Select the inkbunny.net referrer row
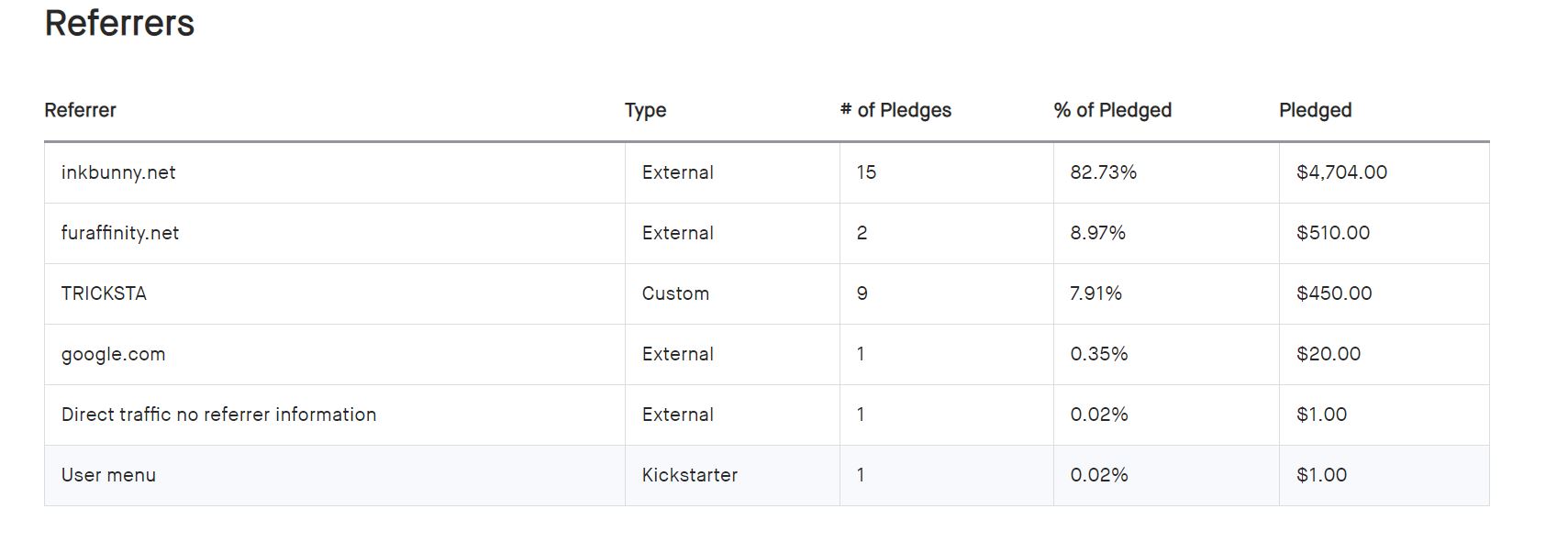The height and width of the screenshot is (553, 1568). [x=118, y=172]
